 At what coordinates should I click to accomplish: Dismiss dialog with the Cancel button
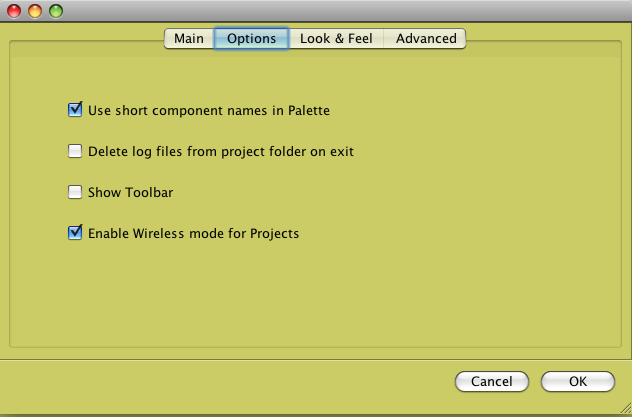pyautogui.click(x=492, y=381)
